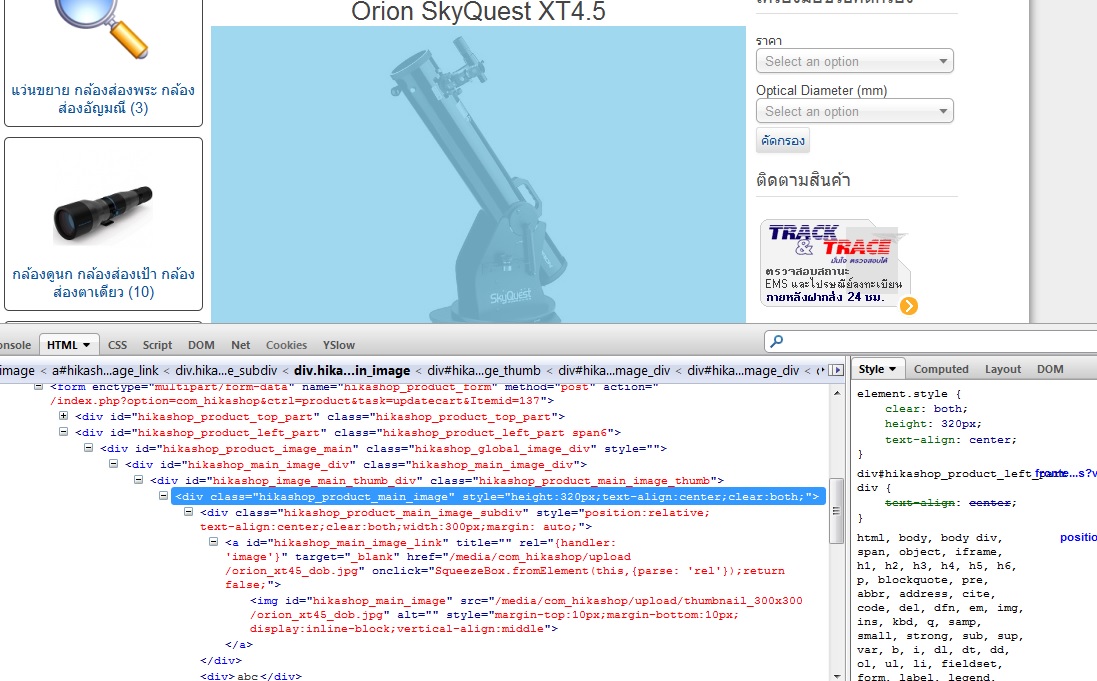Open the stylesheet source link beside div#hikashop_product_left
1097x681 pixels.
pyautogui.click(x=1066, y=473)
